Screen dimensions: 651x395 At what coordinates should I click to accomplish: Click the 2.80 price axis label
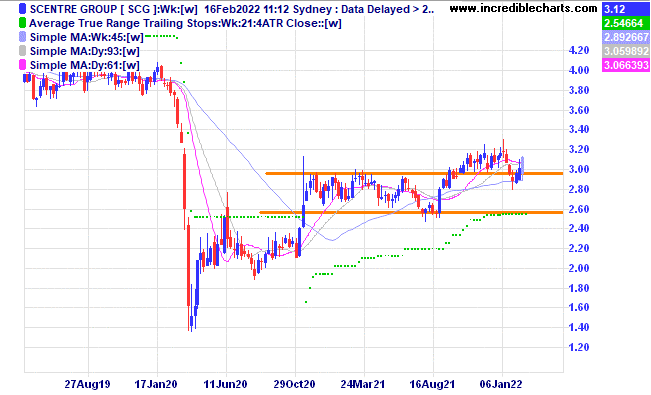click(579, 189)
